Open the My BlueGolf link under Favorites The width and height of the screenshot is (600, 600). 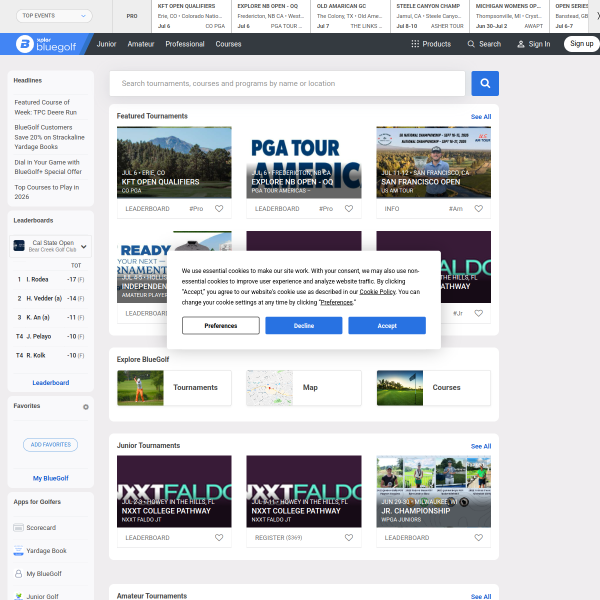[x=51, y=478]
